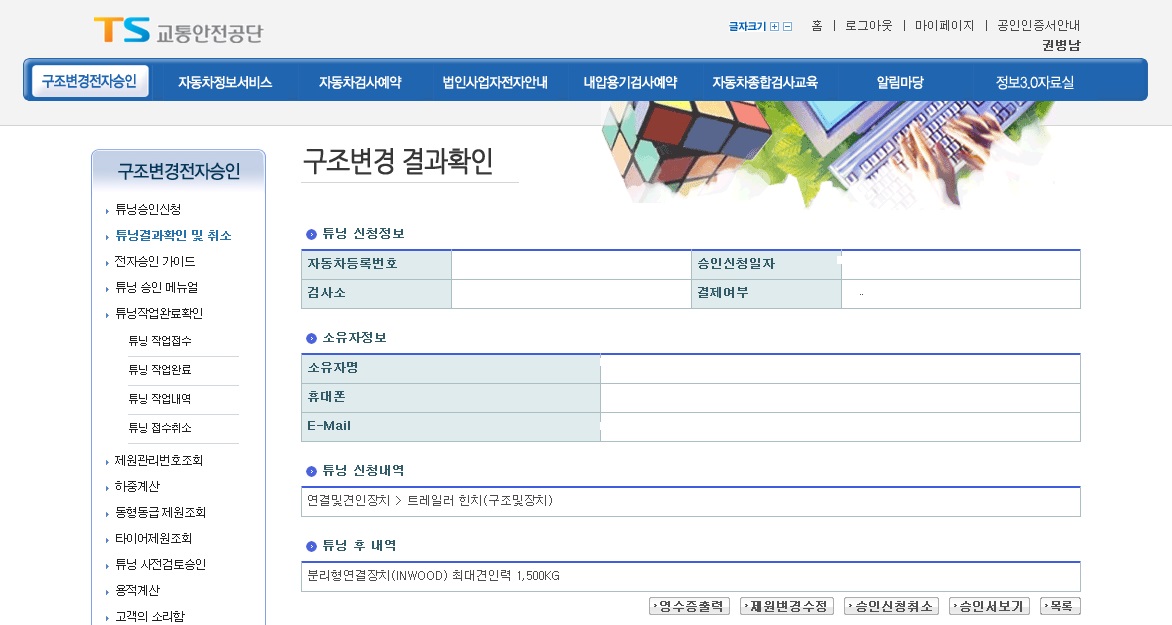The width and height of the screenshot is (1172, 625).
Task: Open 마이페이지 link
Action: coord(944,26)
